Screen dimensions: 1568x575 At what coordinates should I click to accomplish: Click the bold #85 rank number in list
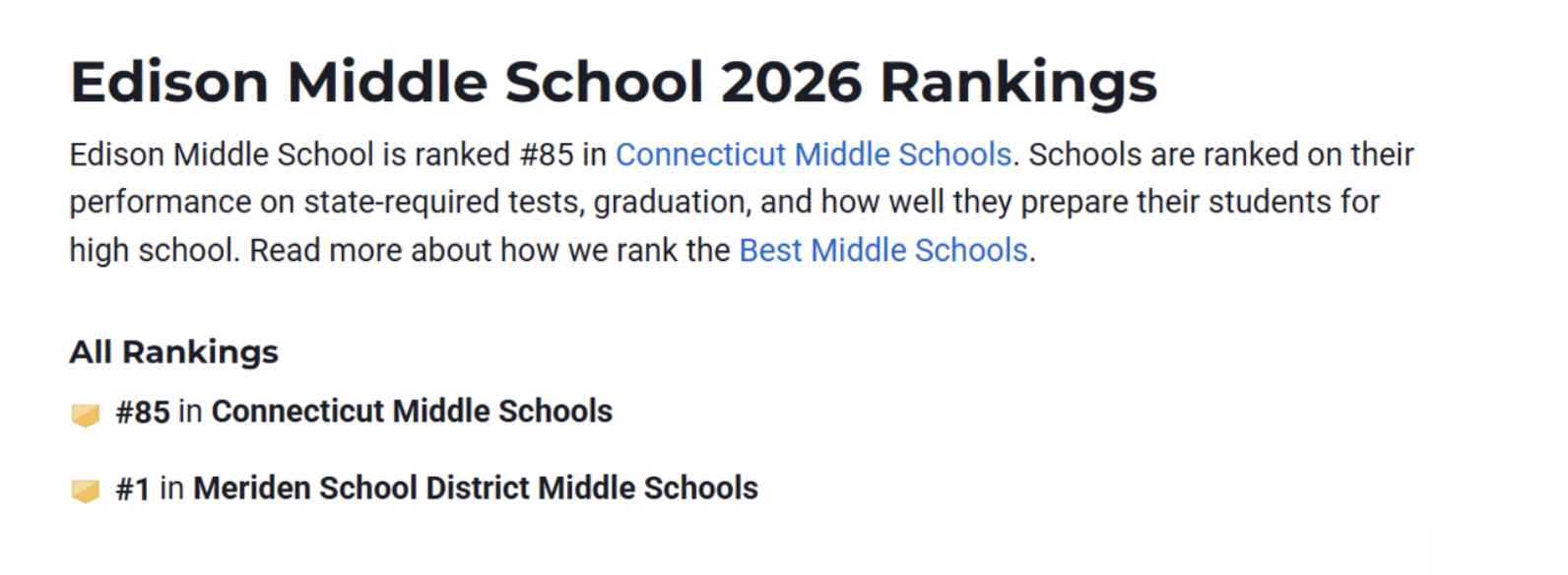pyautogui.click(x=143, y=412)
